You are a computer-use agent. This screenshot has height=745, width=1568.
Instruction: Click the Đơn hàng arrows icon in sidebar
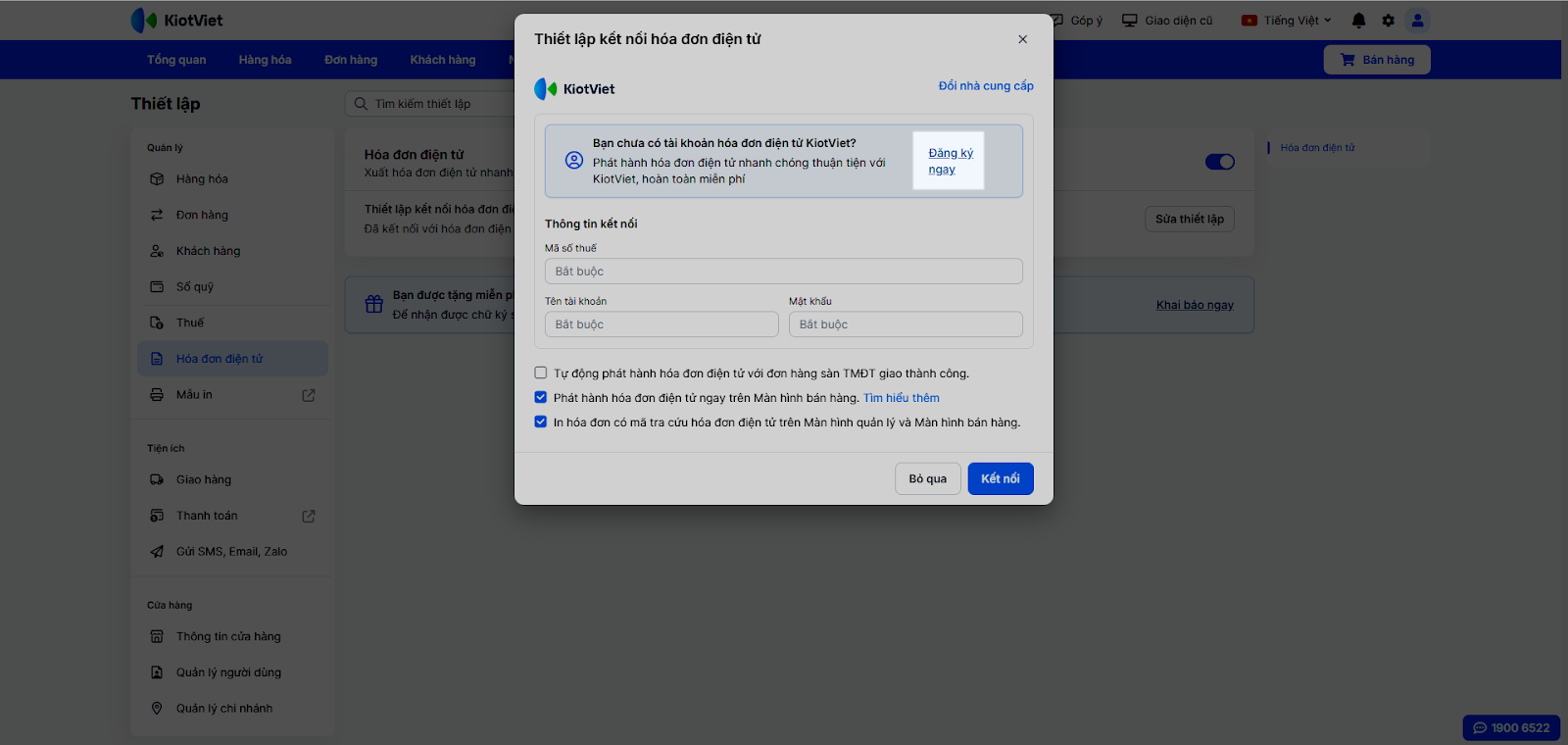point(157,215)
